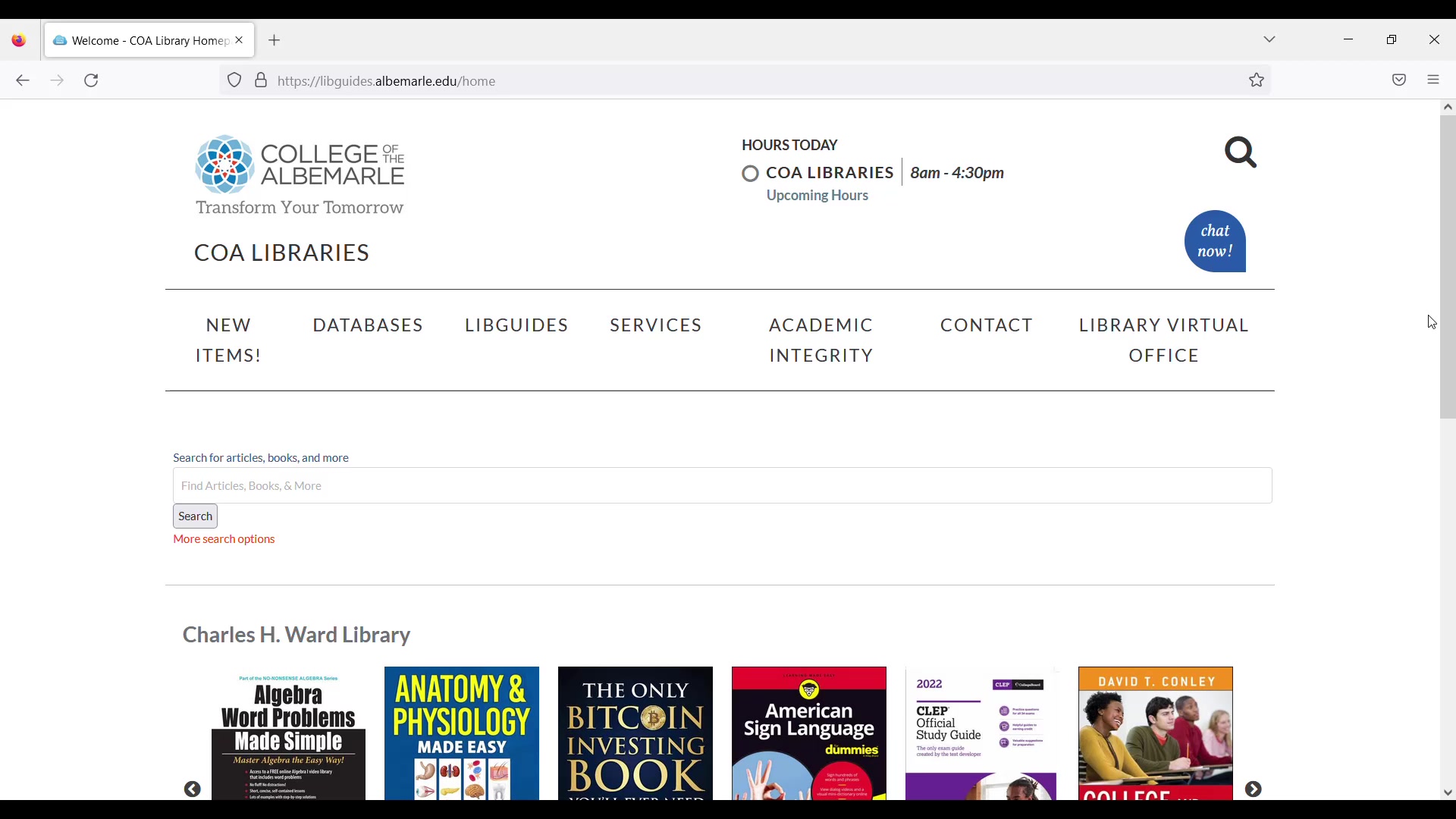List all tabs dropdown arrow

[x=1270, y=39]
